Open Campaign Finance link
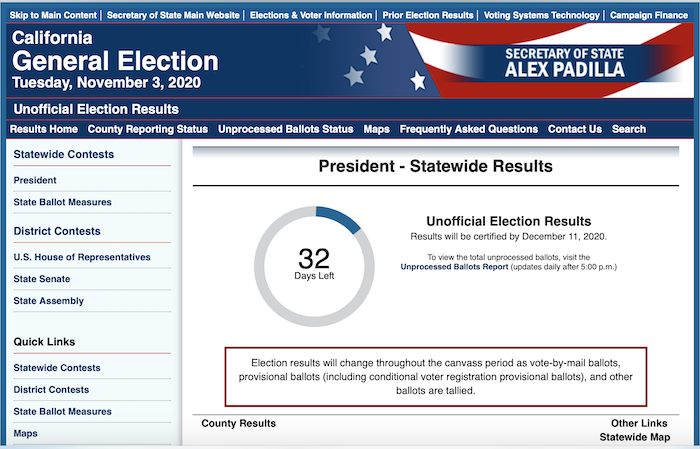700x449 pixels. click(649, 15)
